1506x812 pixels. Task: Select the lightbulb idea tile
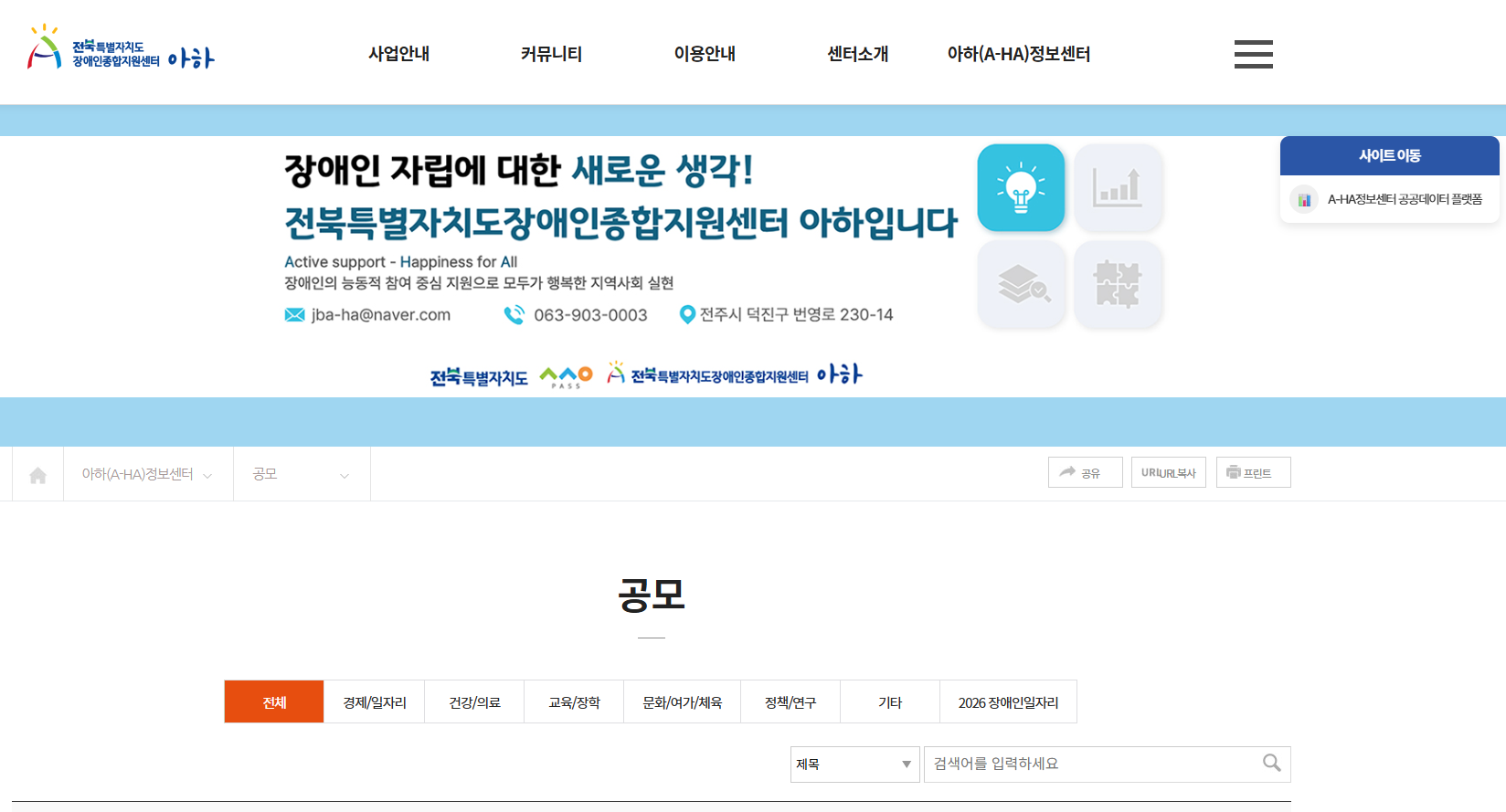[x=1021, y=187]
